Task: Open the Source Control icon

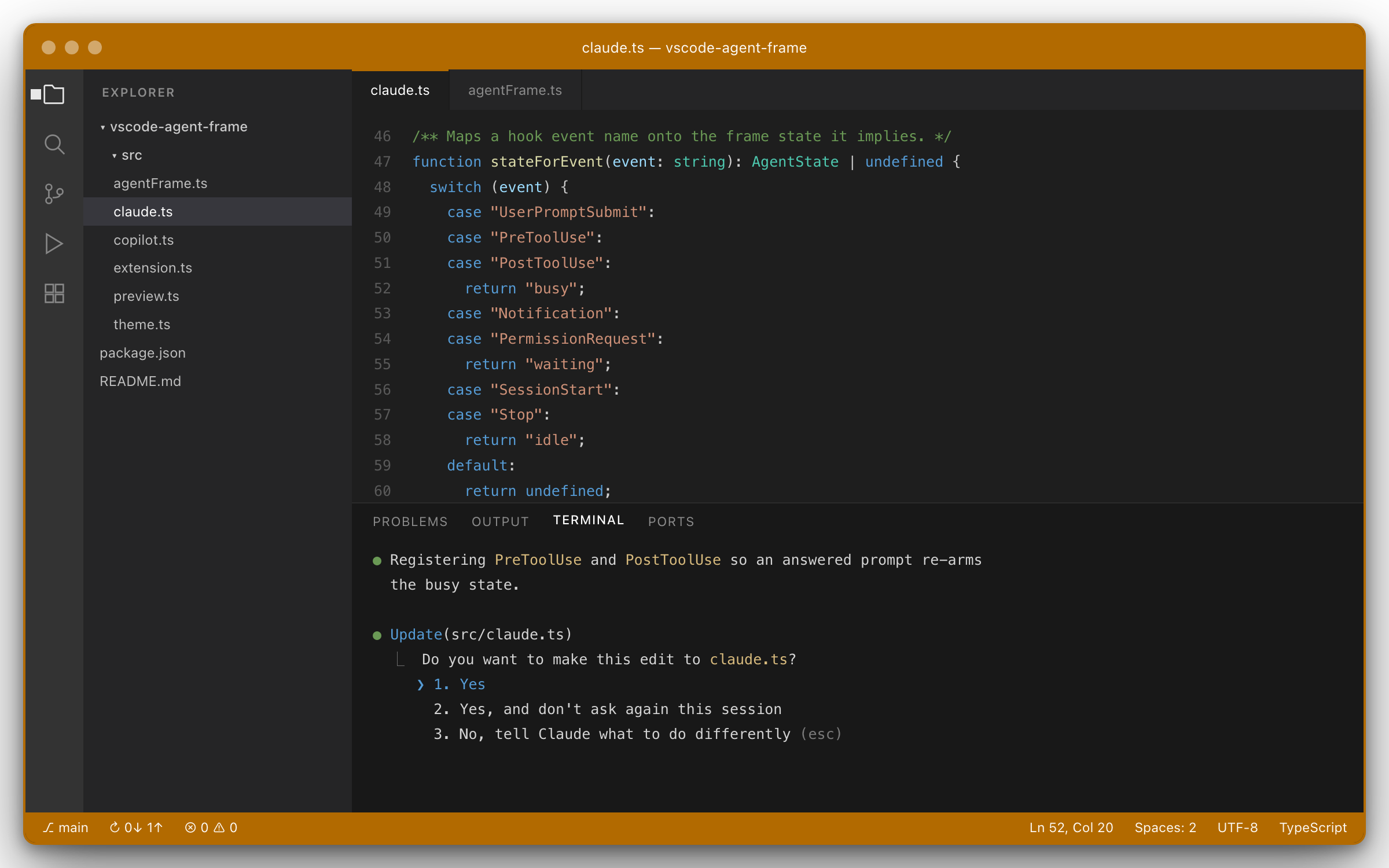Action: pyautogui.click(x=54, y=194)
